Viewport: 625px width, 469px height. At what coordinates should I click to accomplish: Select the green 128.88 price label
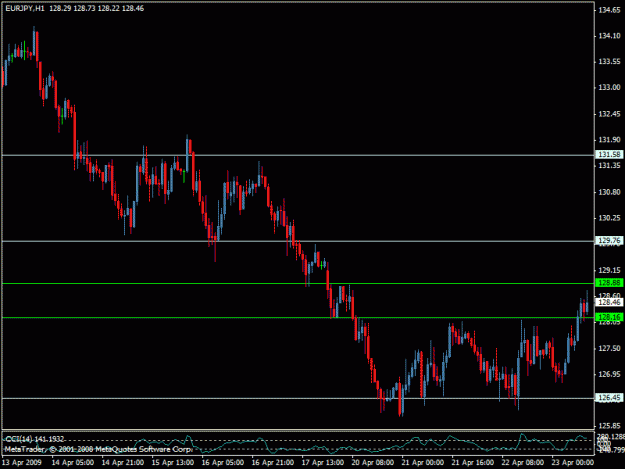609,283
